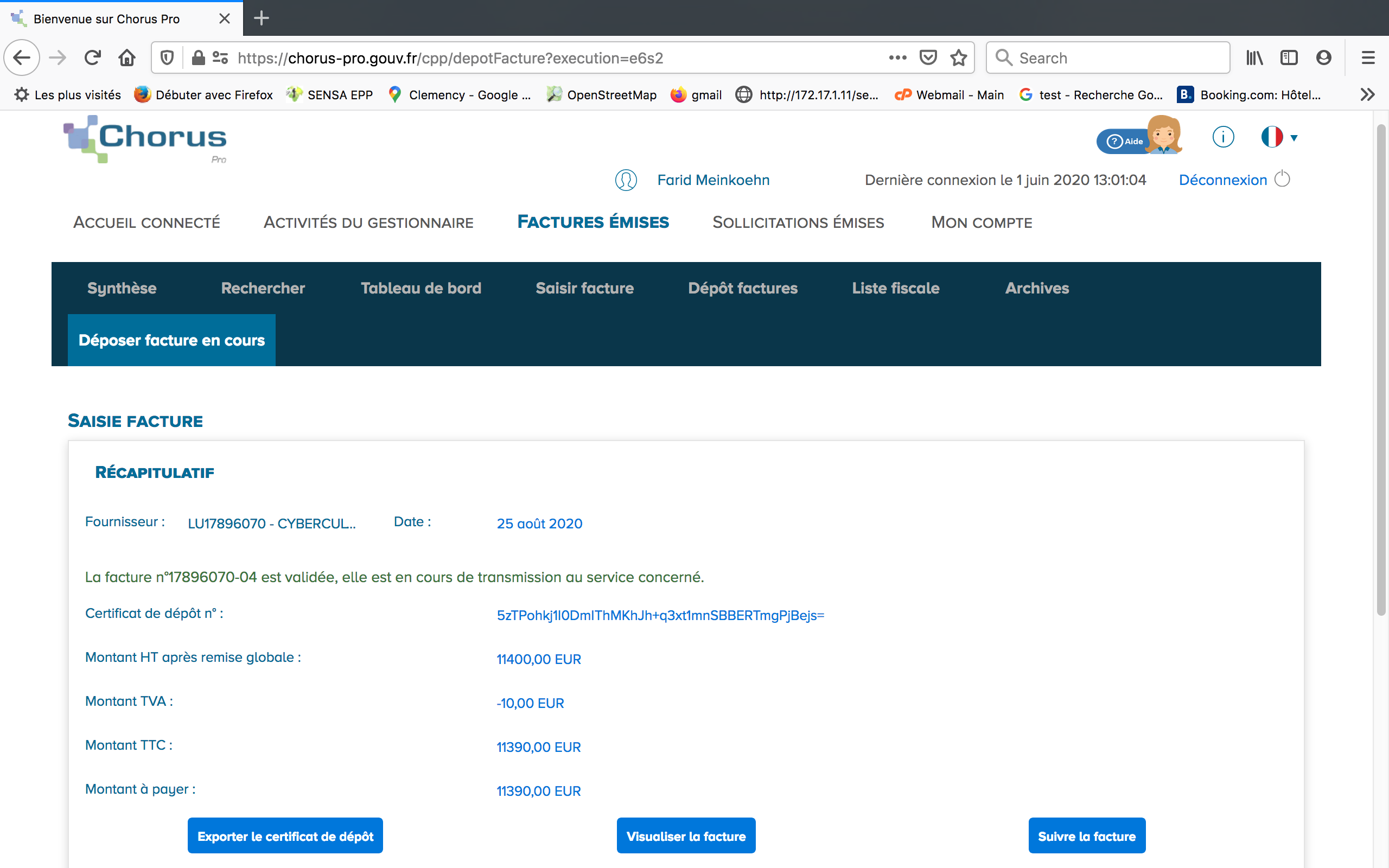The width and height of the screenshot is (1389, 868).
Task: Click the Déconnexion power icon
Action: point(1282,179)
